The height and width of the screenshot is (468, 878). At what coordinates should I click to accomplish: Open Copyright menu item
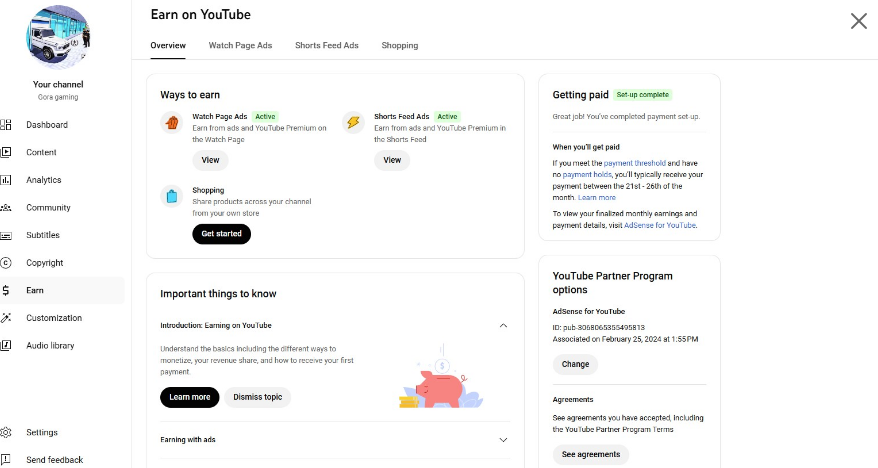pos(45,263)
